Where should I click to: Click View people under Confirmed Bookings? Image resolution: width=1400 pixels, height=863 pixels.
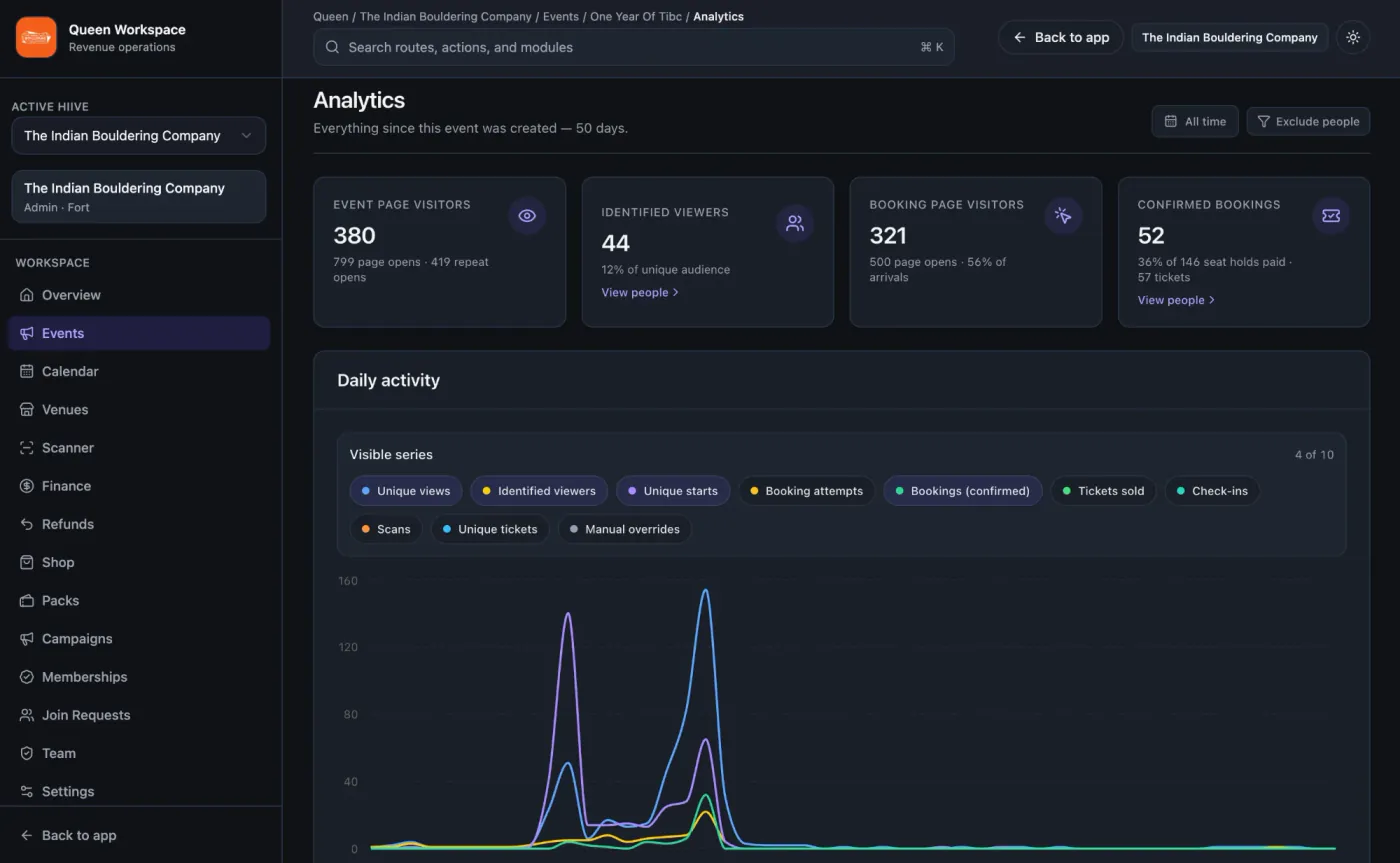pyautogui.click(x=1176, y=300)
